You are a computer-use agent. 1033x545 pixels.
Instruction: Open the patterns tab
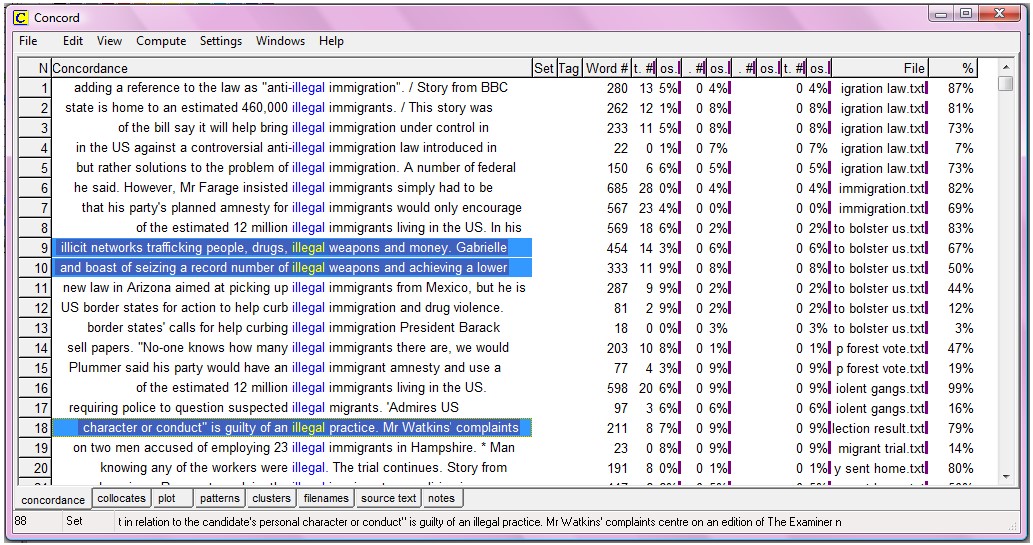click(219, 498)
